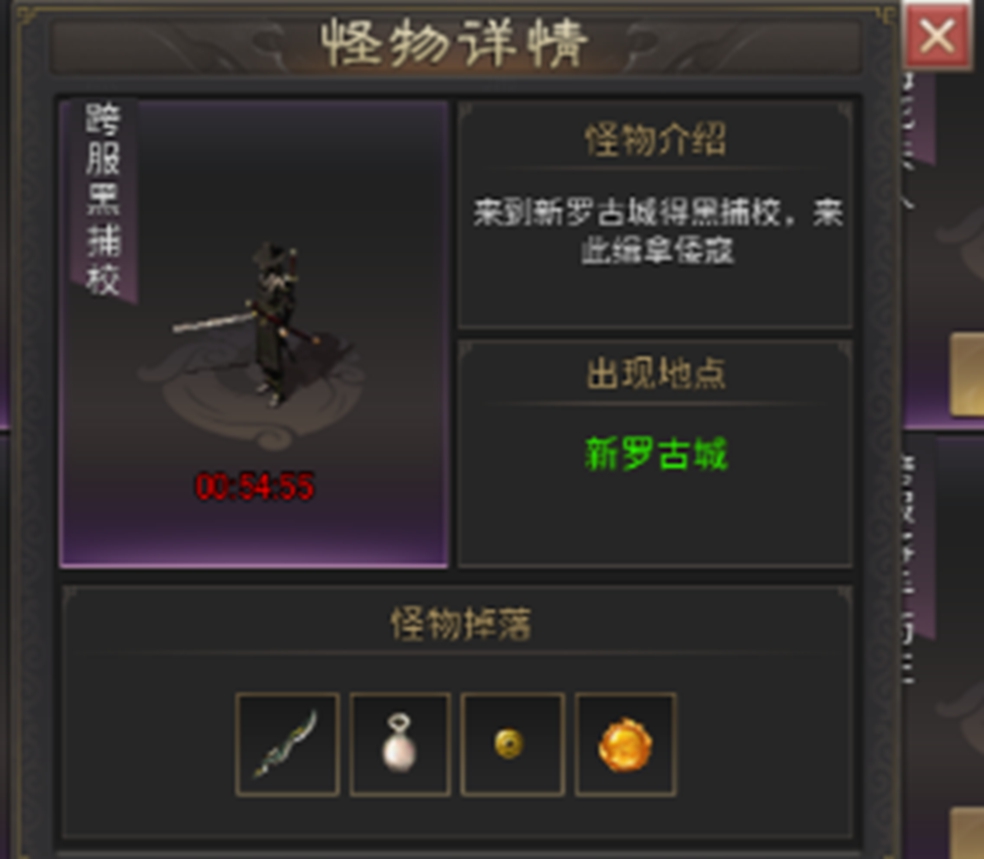
Task: Click the 怪物介绍 section heading
Action: click(656, 139)
